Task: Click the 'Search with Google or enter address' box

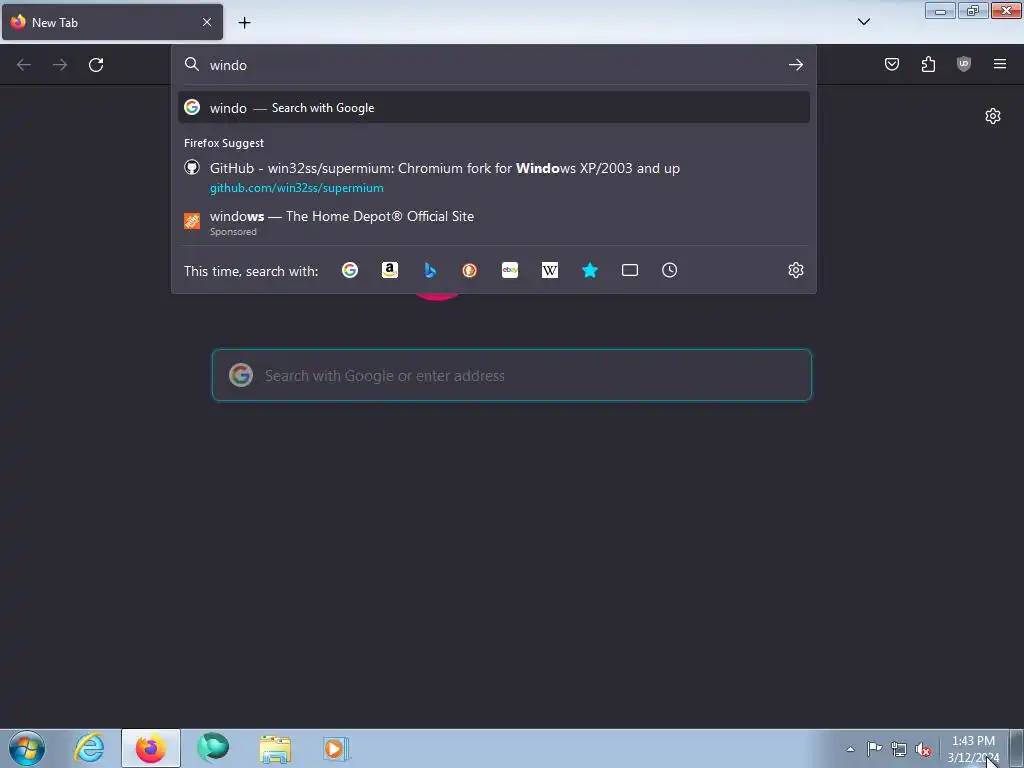Action: [511, 376]
